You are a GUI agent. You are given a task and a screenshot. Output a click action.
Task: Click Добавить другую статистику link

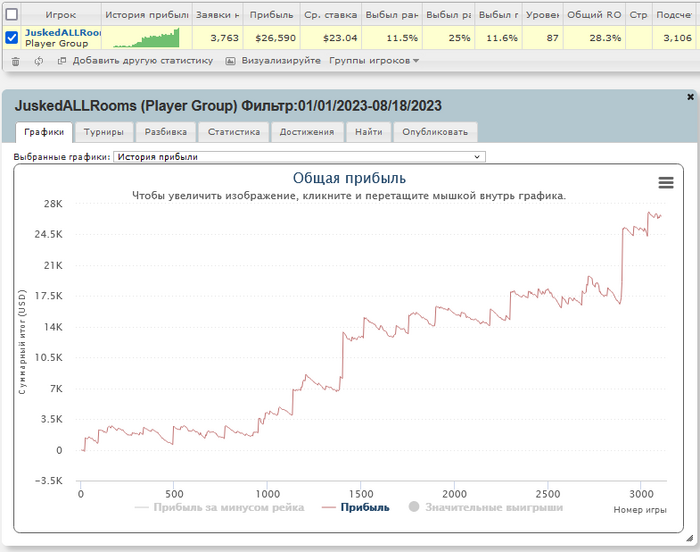(x=143, y=61)
